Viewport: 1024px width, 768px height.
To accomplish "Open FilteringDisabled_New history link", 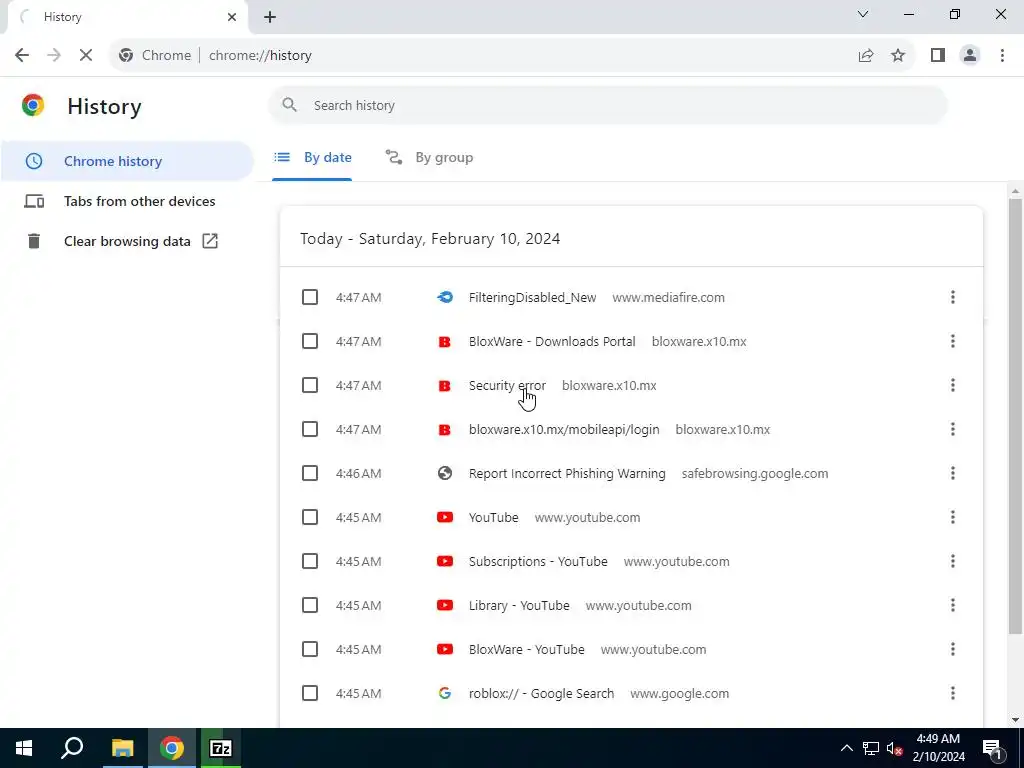I will click(x=532, y=297).
